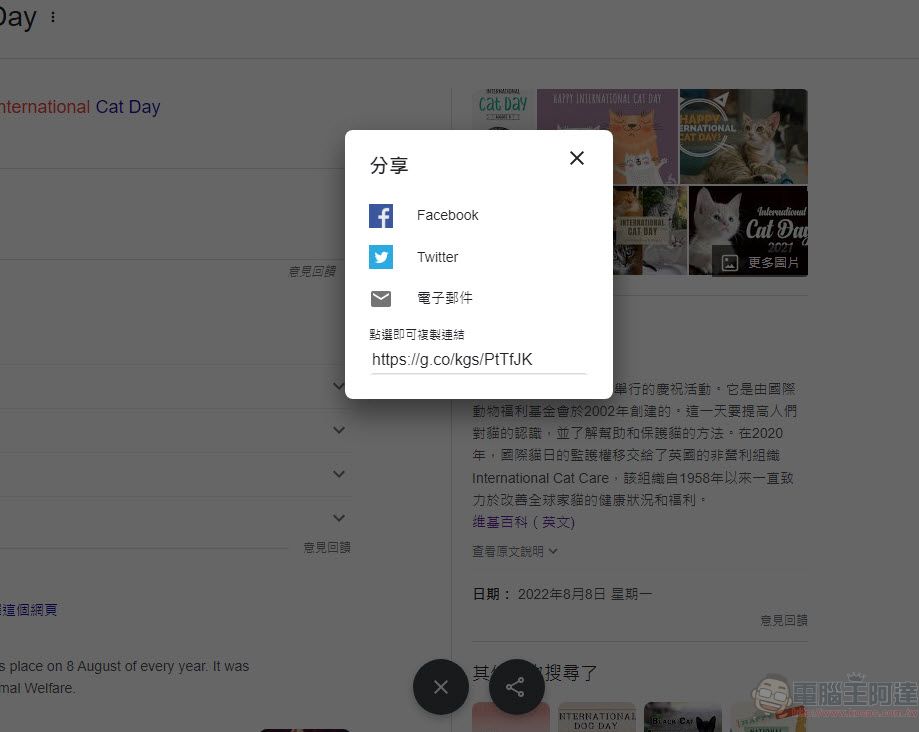The width and height of the screenshot is (919, 732).
Task: Open the three-dot menu beside the Day title
Action: [x=53, y=17]
